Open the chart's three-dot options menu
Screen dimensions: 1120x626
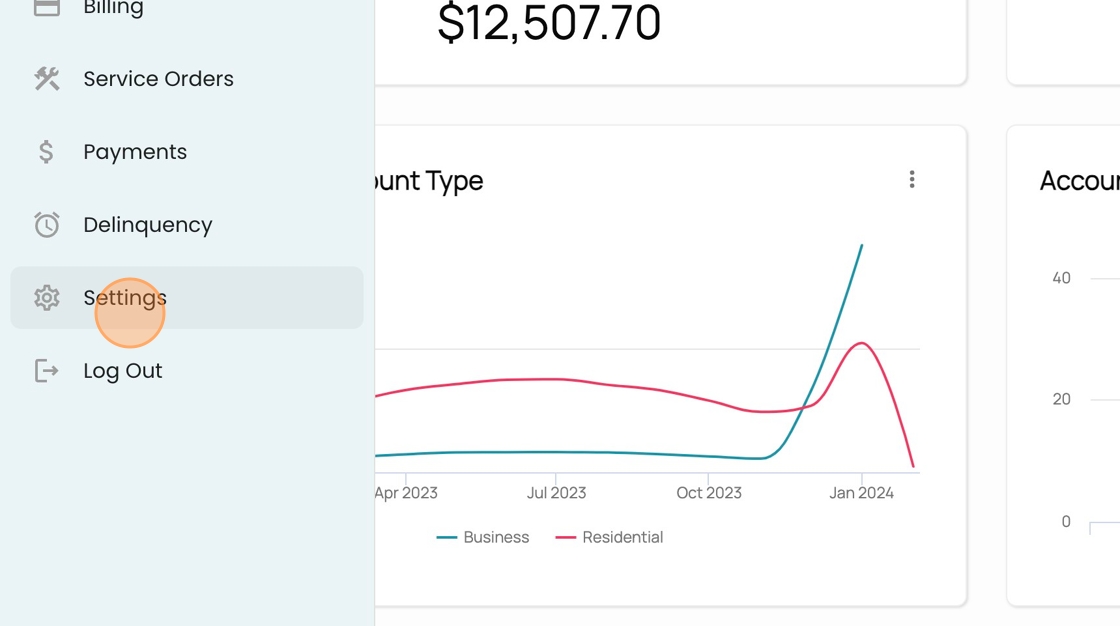pyautogui.click(x=911, y=179)
